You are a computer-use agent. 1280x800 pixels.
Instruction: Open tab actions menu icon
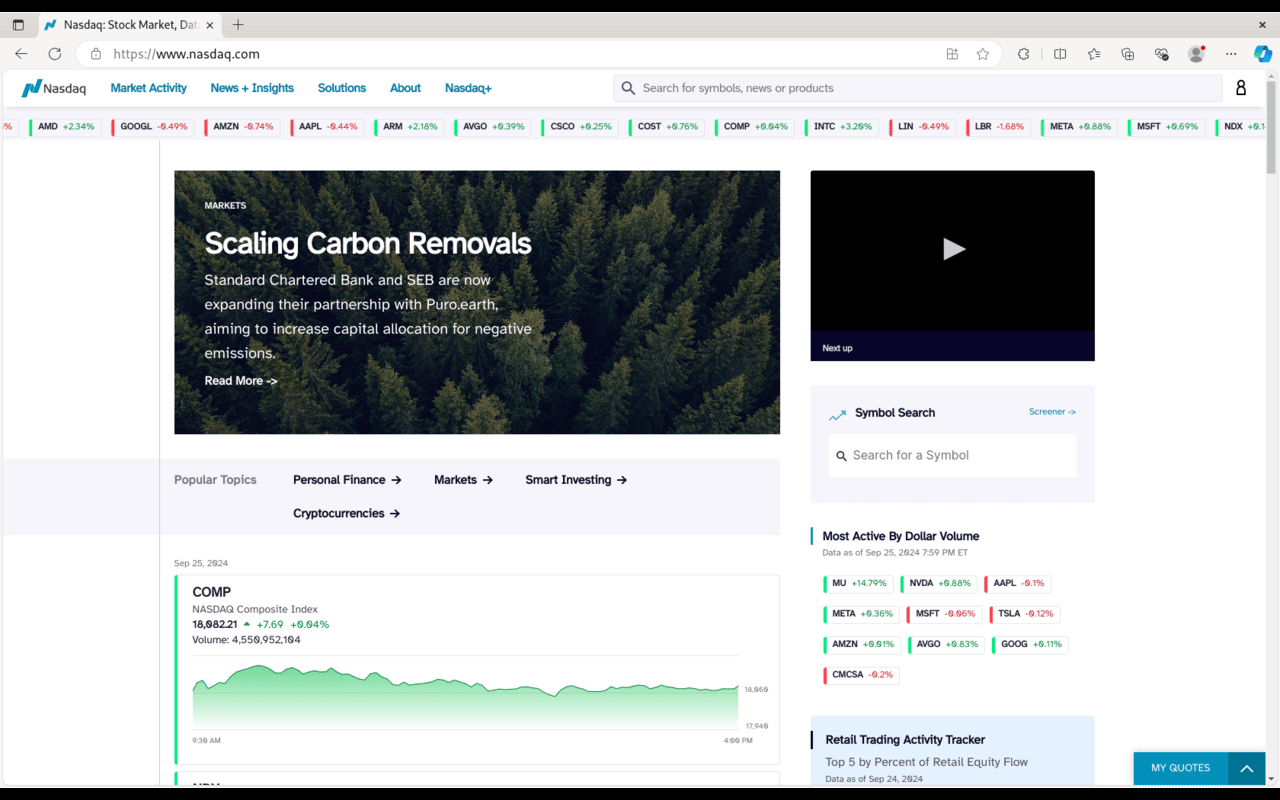(18, 25)
